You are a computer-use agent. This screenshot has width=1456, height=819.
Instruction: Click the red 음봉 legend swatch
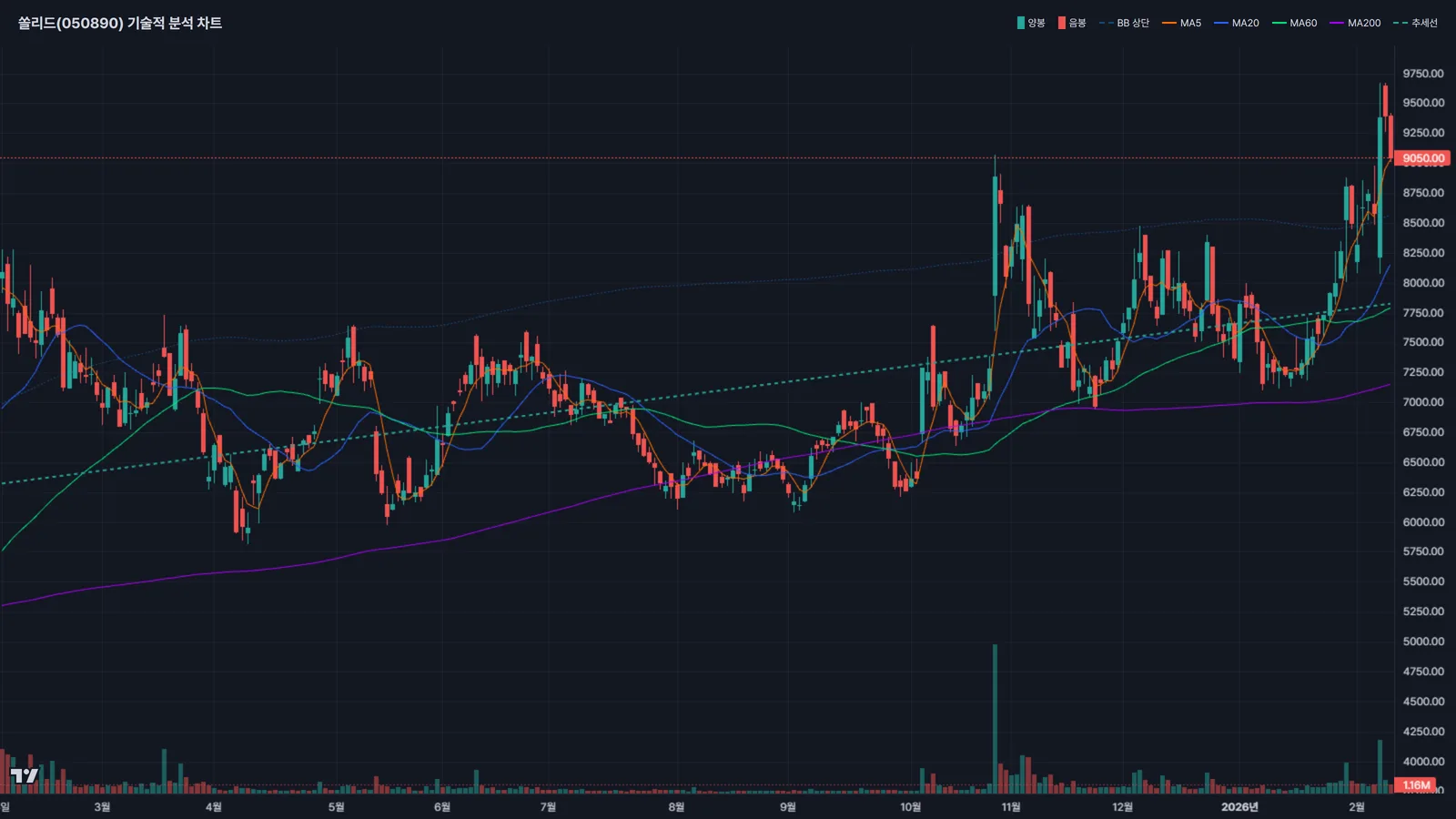[1061, 23]
